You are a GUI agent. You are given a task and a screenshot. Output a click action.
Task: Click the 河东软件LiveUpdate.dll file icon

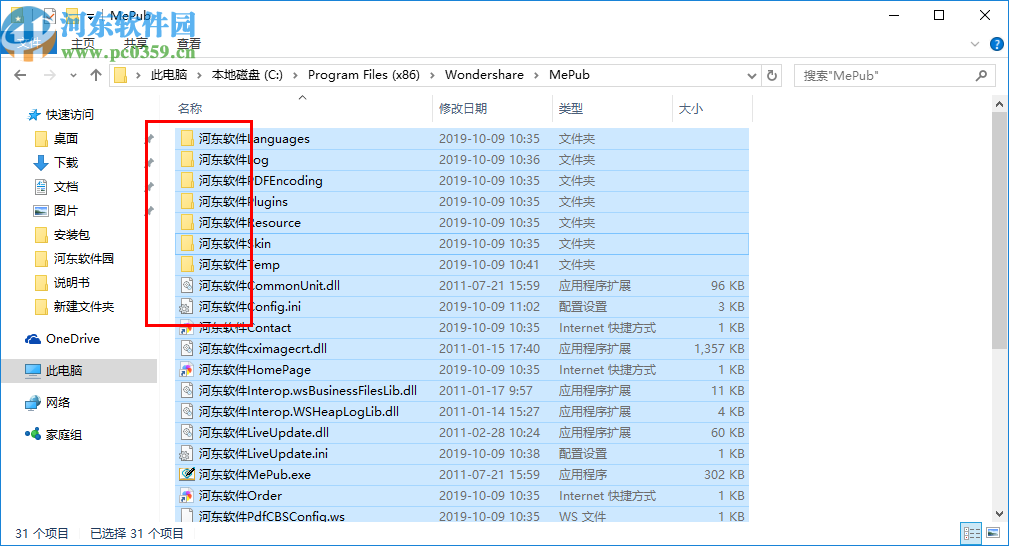(x=187, y=433)
